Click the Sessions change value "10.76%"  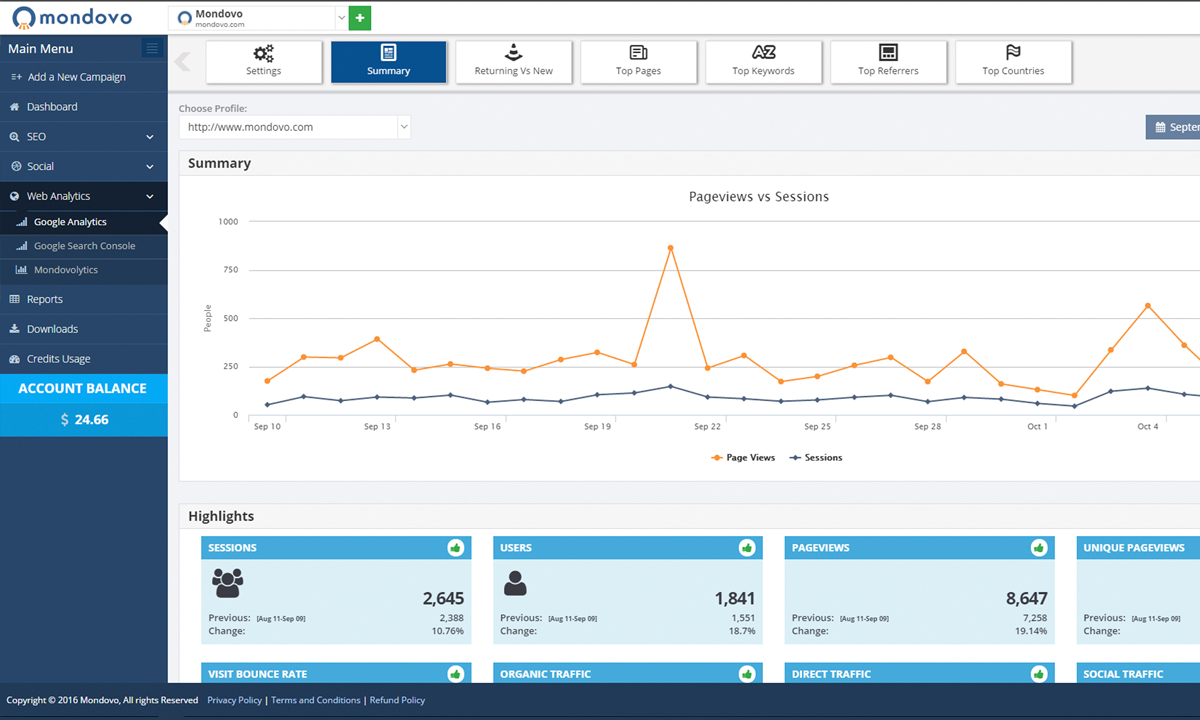(448, 631)
